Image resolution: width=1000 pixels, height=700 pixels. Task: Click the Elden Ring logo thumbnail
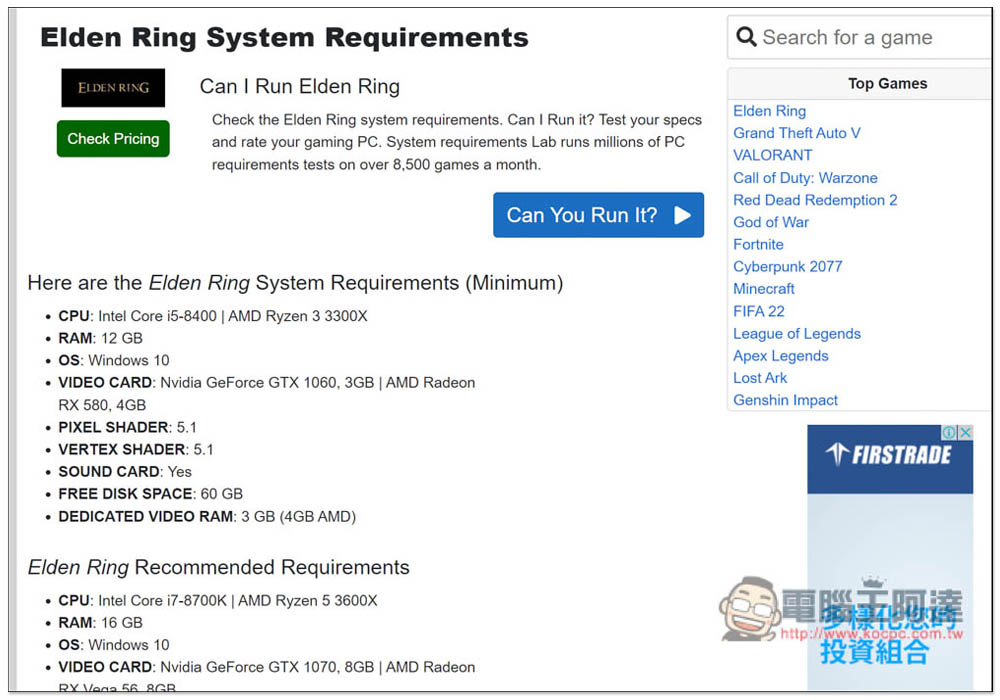[x=113, y=88]
